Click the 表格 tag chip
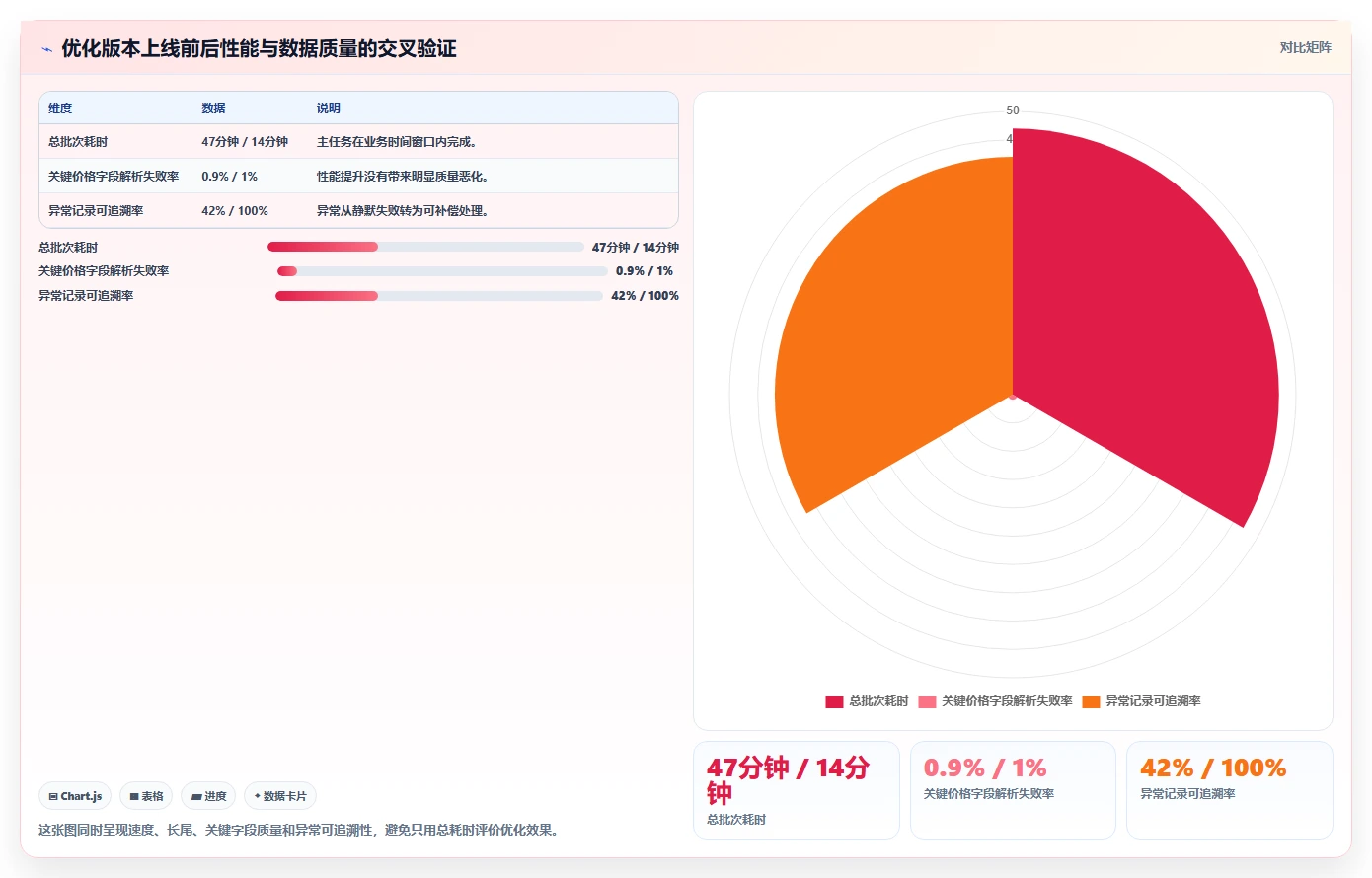The height and width of the screenshot is (878, 1372). click(x=146, y=796)
